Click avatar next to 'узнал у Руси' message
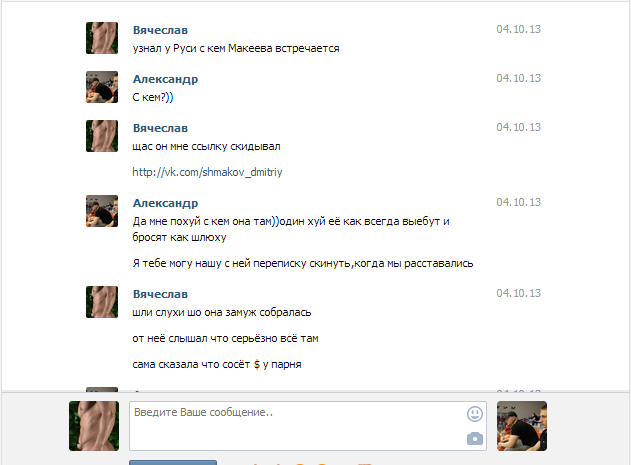 click(x=102, y=38)
